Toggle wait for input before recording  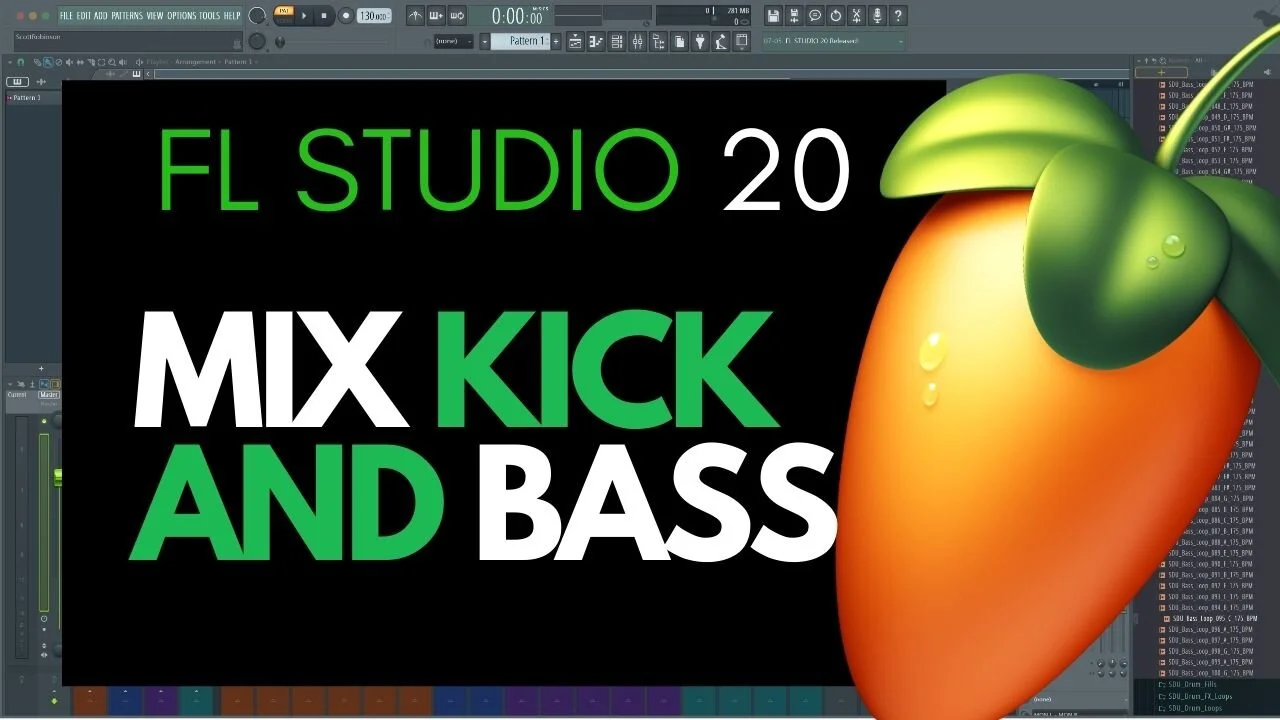436,16
